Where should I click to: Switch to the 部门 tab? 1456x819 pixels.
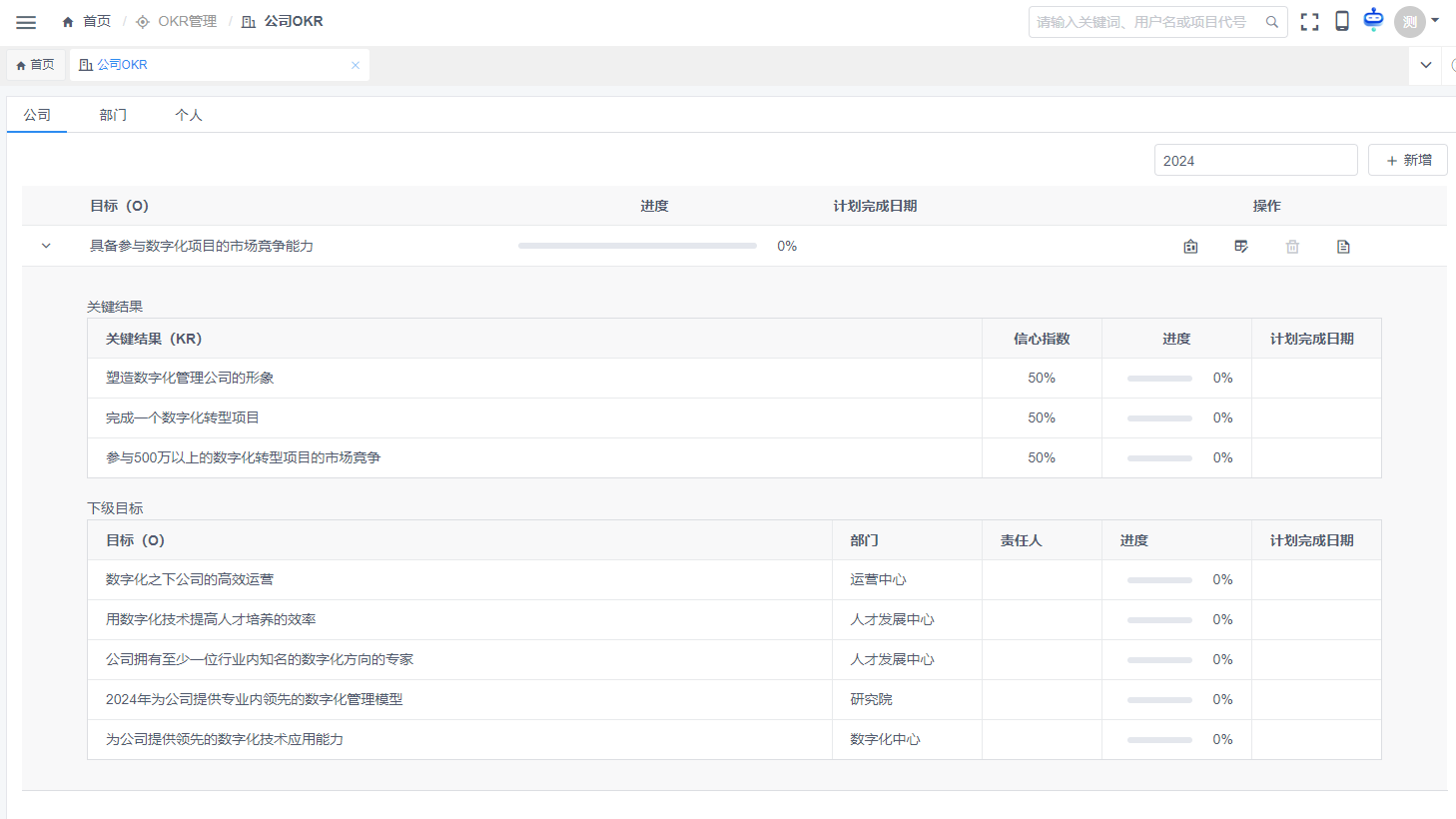pos(113,115)
